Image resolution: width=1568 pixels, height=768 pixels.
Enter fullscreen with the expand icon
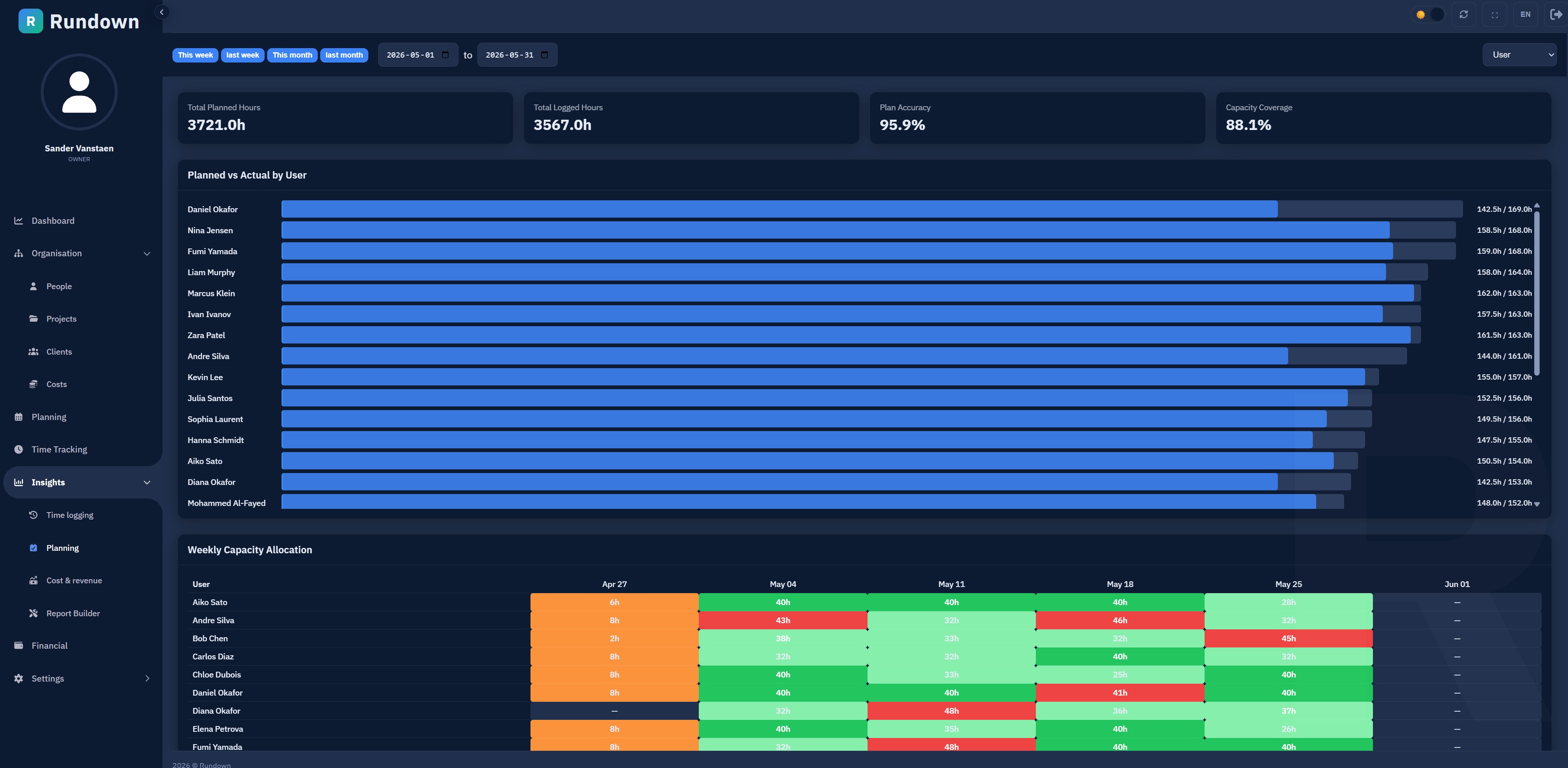(x=1494, y=15)
